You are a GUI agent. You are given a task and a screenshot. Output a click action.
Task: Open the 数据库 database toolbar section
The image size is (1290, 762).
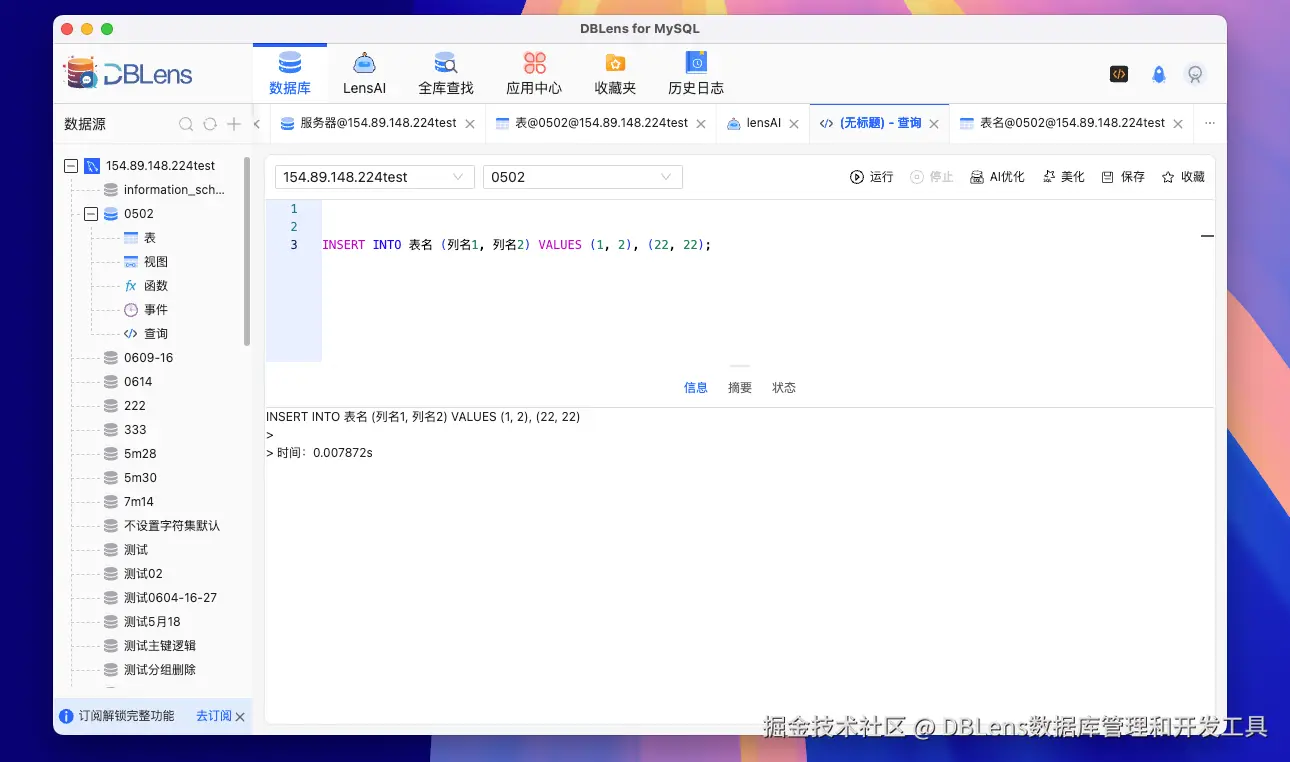click(290, 73)
